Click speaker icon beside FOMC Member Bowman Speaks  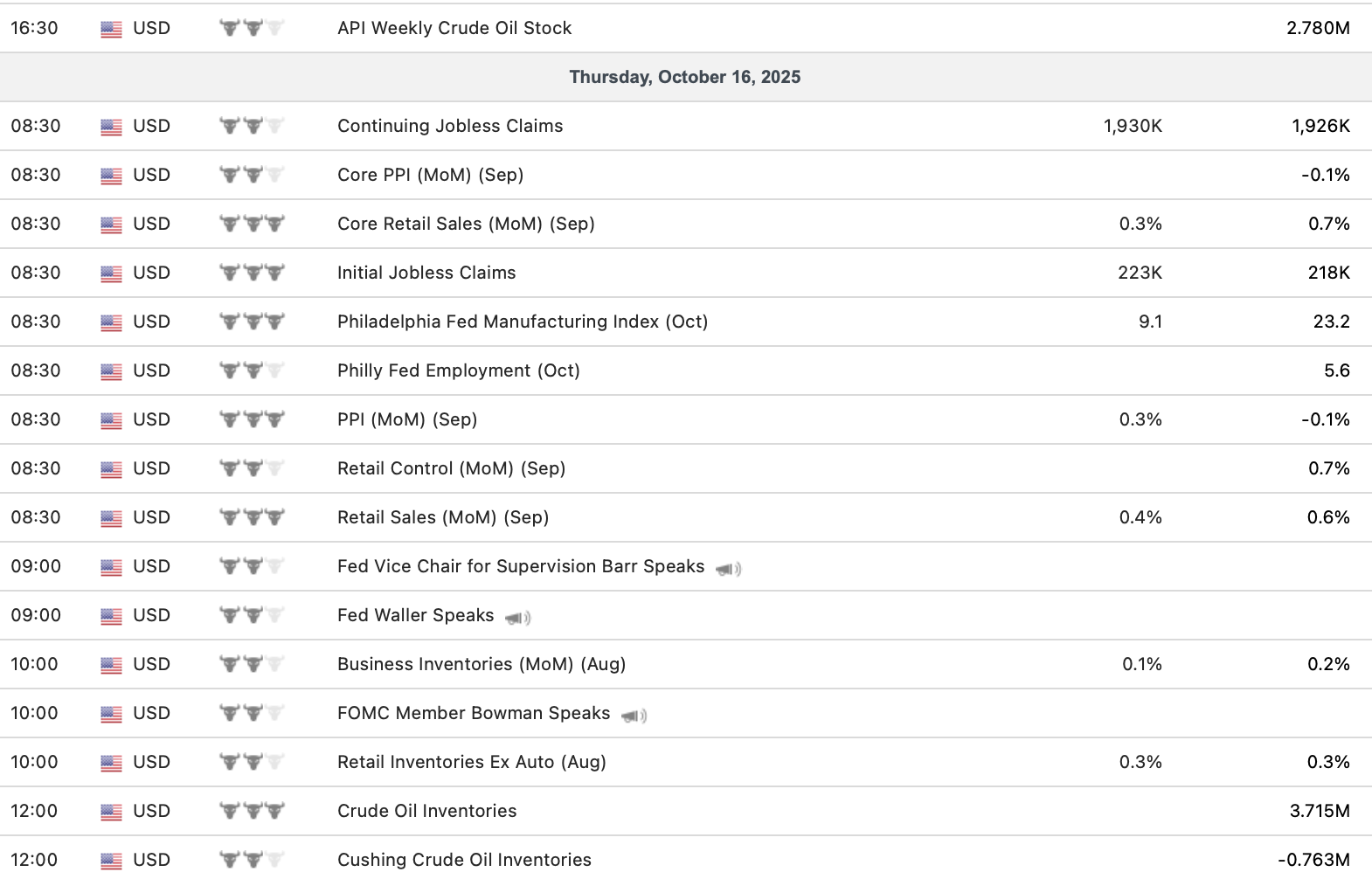634,716
